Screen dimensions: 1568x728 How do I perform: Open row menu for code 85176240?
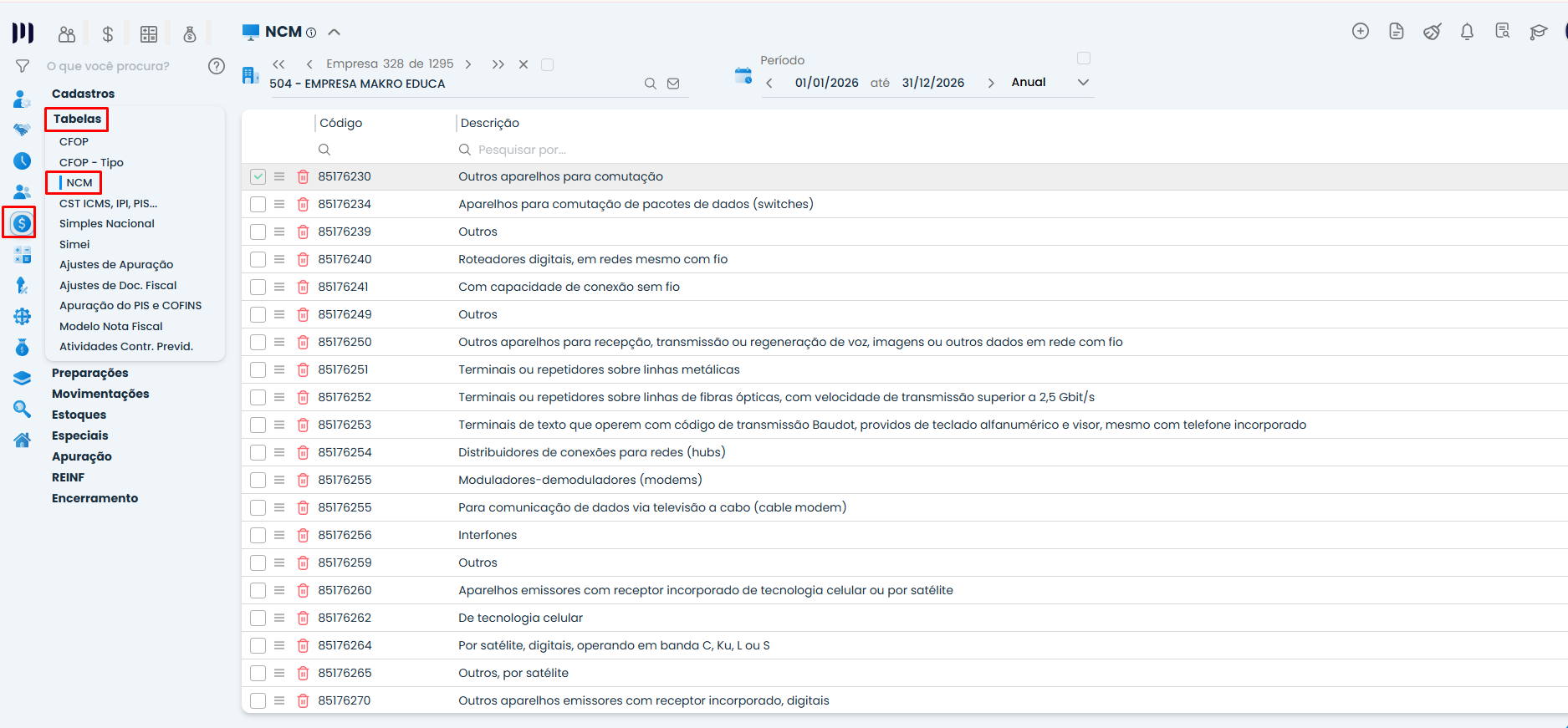[x=279, y=259]
